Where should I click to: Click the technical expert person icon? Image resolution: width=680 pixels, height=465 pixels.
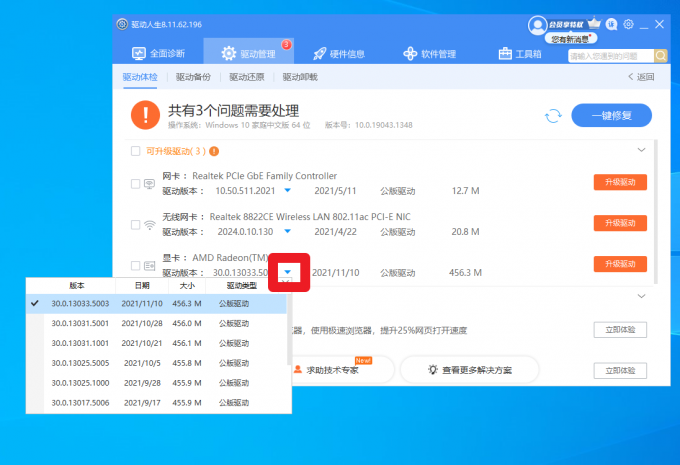[298, 370]
